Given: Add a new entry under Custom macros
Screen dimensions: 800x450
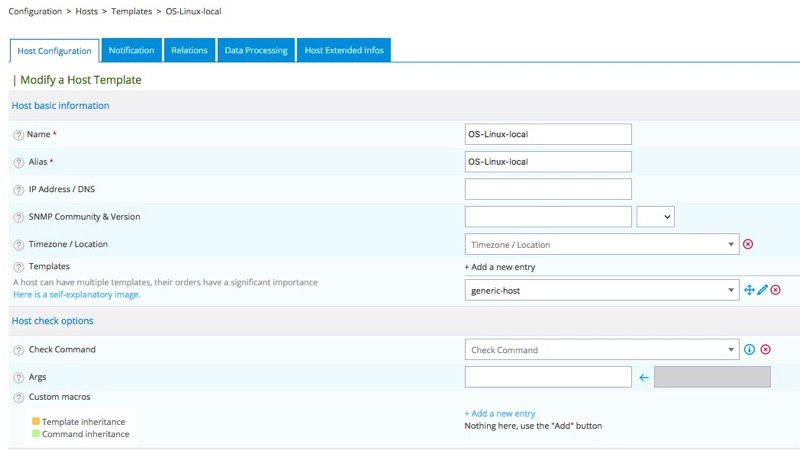Looking at the screenshot, I should [x=500, y=413].
